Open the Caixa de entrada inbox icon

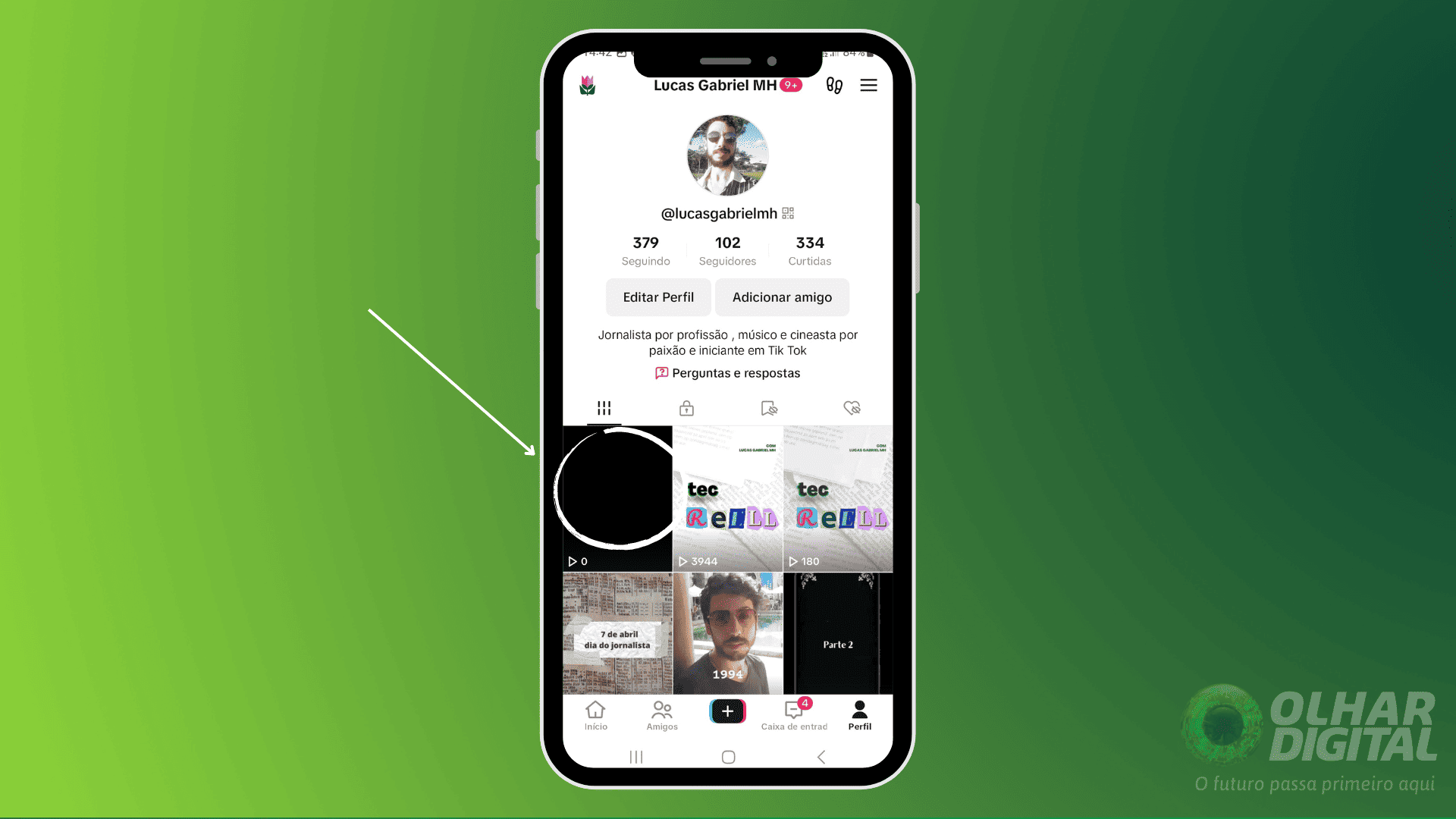click(x=793, y=711)
